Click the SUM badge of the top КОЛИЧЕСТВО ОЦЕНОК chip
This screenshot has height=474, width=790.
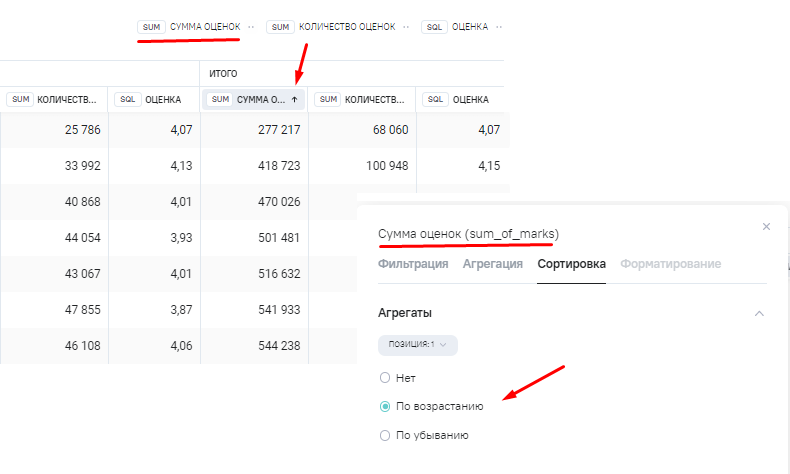coord(280,27)
